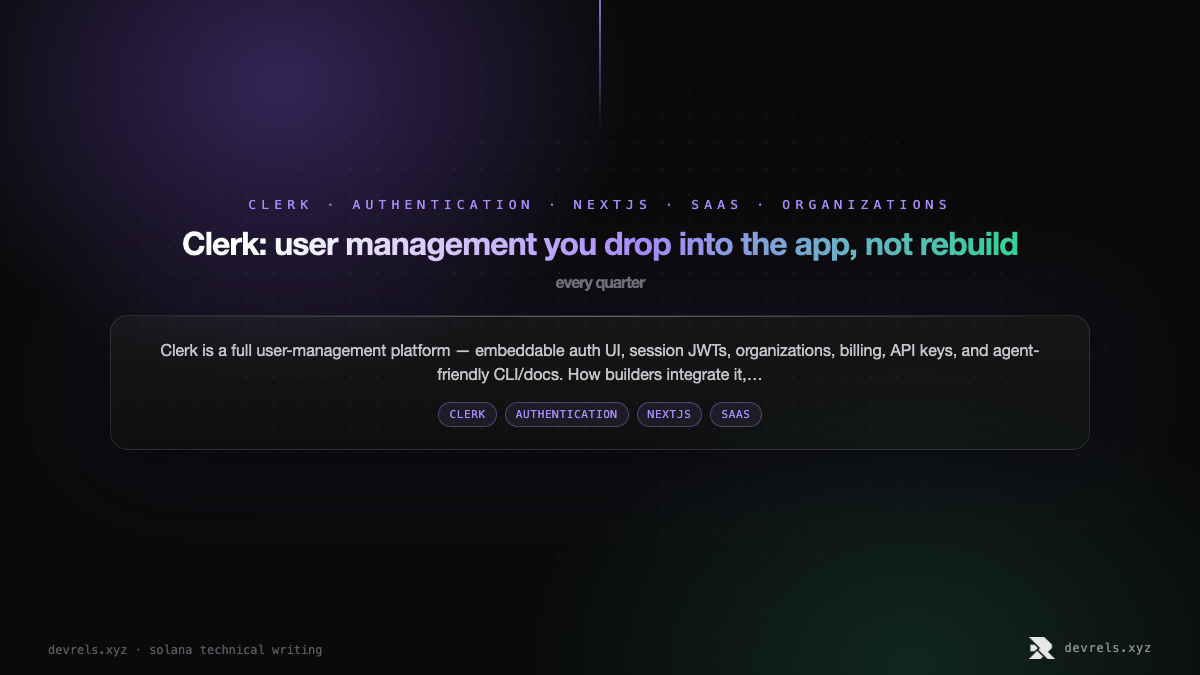Click the "SAAS" word in the top category line
The width and height of the screenshot is (1200, 675).
click(716, 205)
